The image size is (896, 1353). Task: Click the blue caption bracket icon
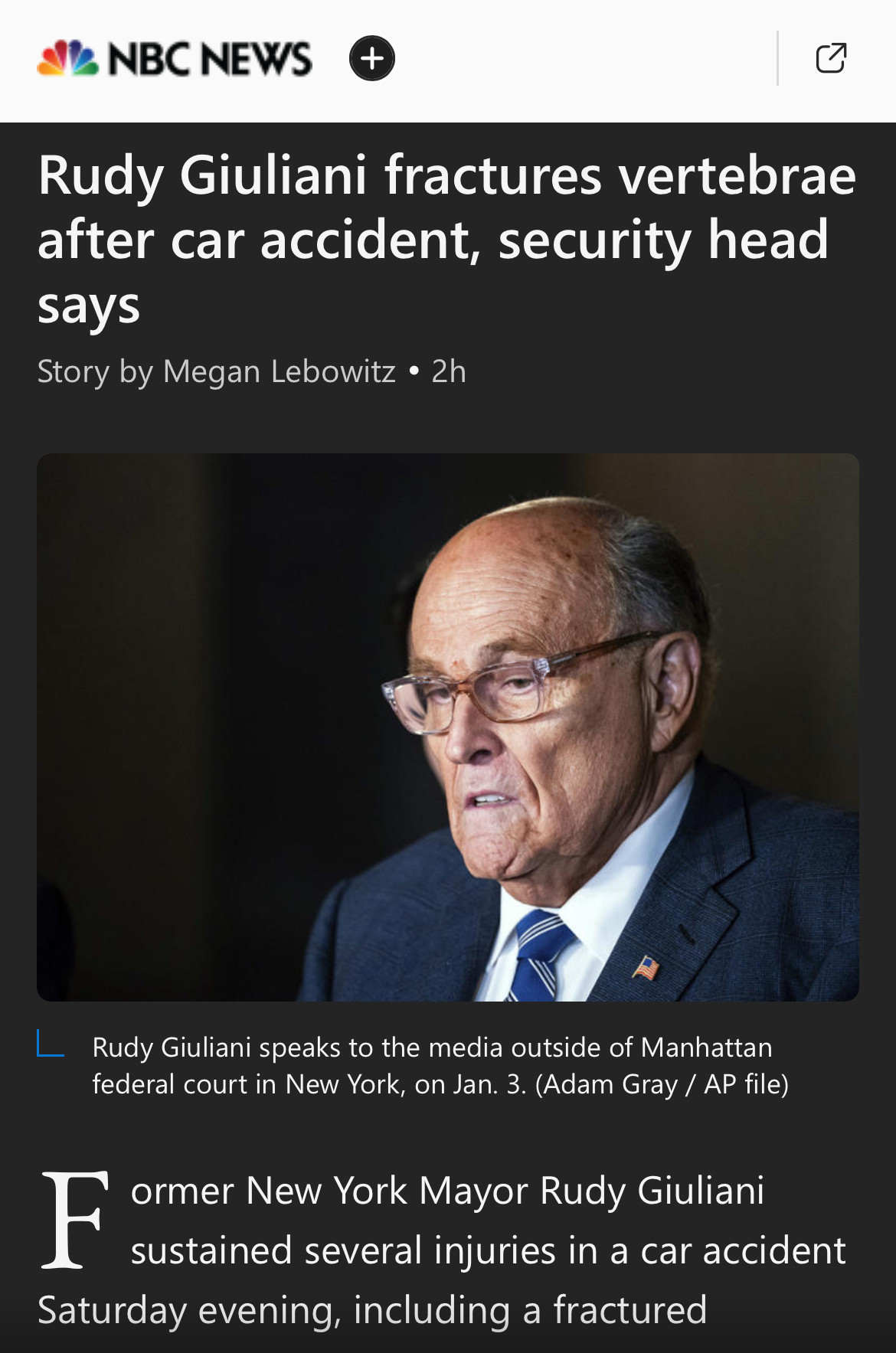pyautogui.click(x=50, y=1043)
